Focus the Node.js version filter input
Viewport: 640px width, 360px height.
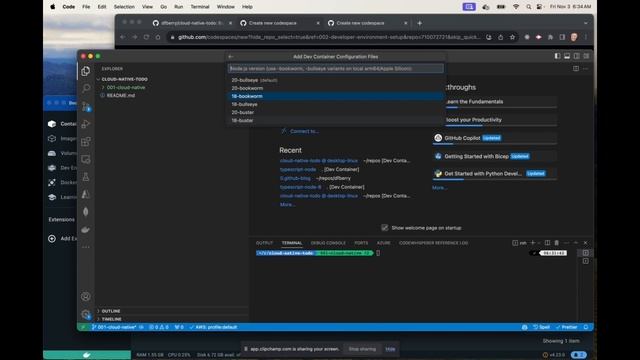coord(336,69)
